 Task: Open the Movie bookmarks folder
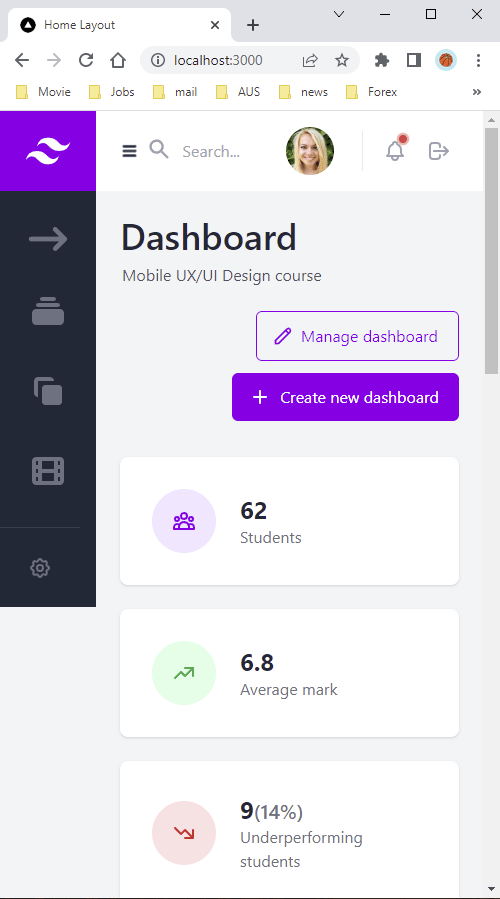(44, 92)
